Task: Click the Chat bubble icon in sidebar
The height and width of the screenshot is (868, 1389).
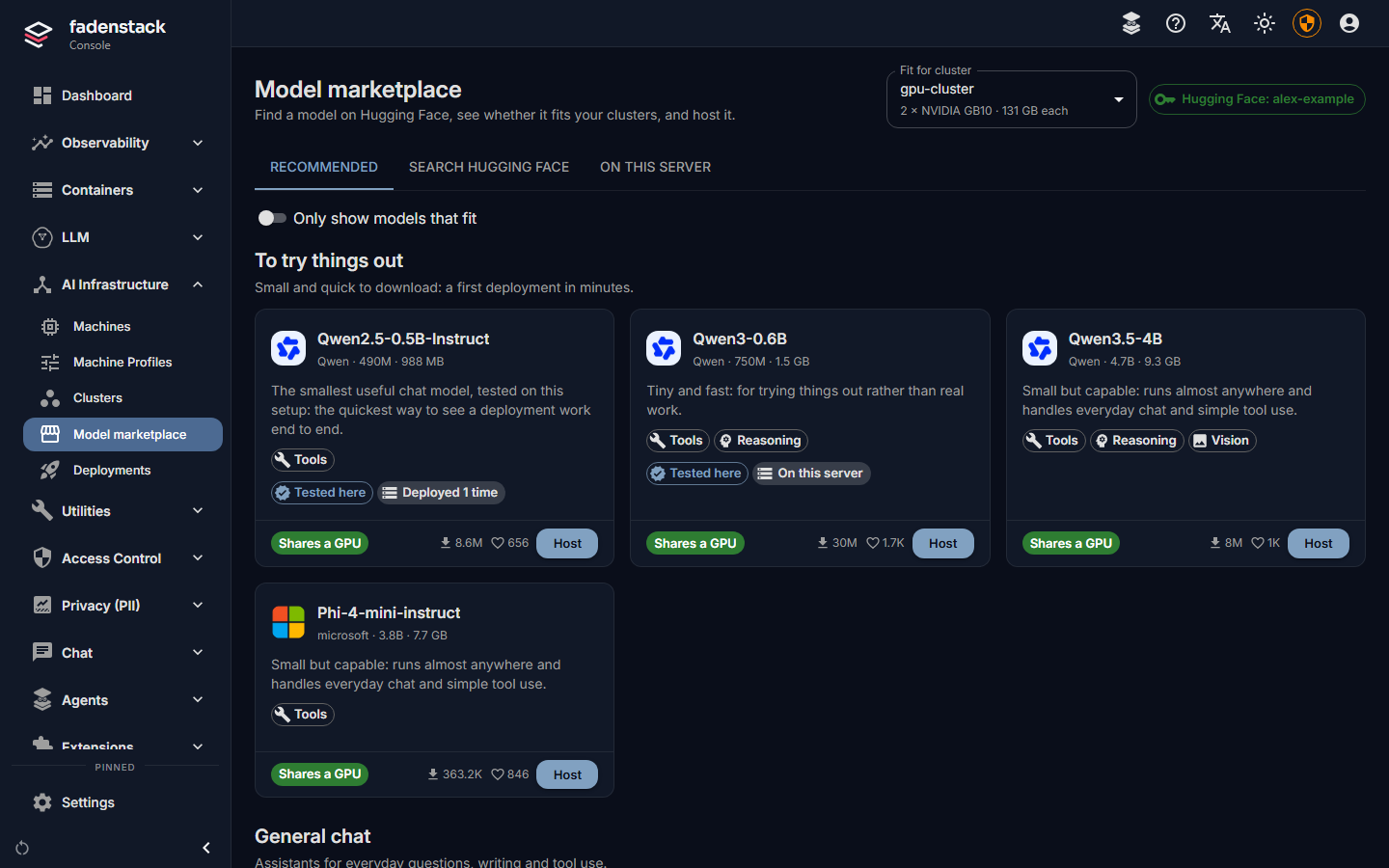Action: (42, 653)
